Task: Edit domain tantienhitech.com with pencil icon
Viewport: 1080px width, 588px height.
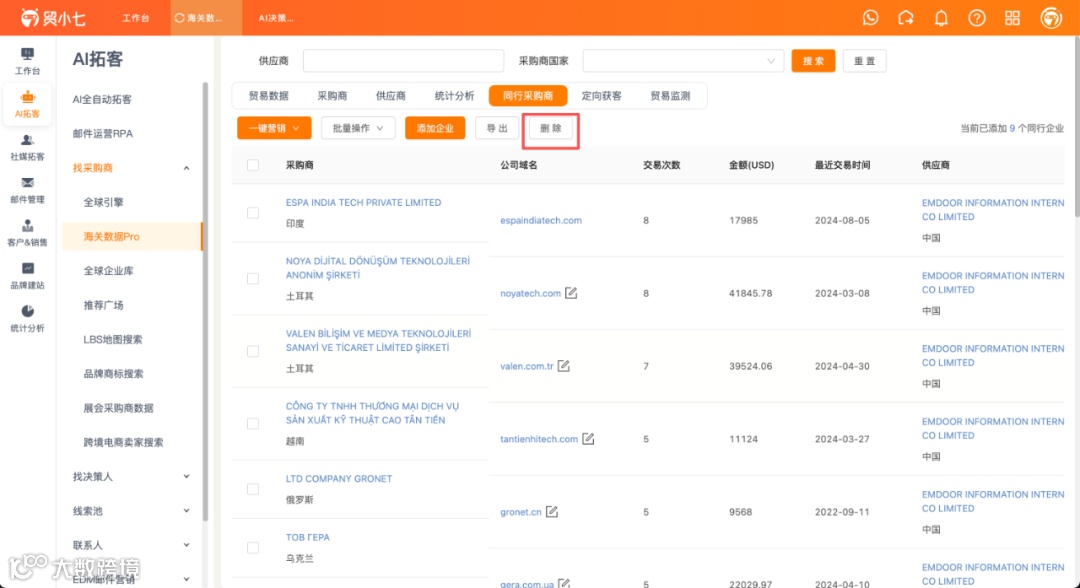Action: click(x=588, y=439)
